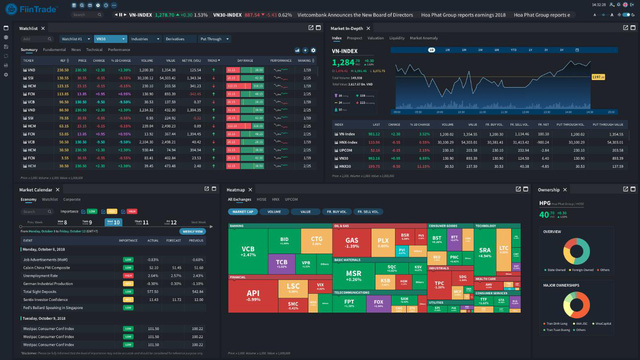Click the HNX-Index row in index table

[x=480, y=142]
